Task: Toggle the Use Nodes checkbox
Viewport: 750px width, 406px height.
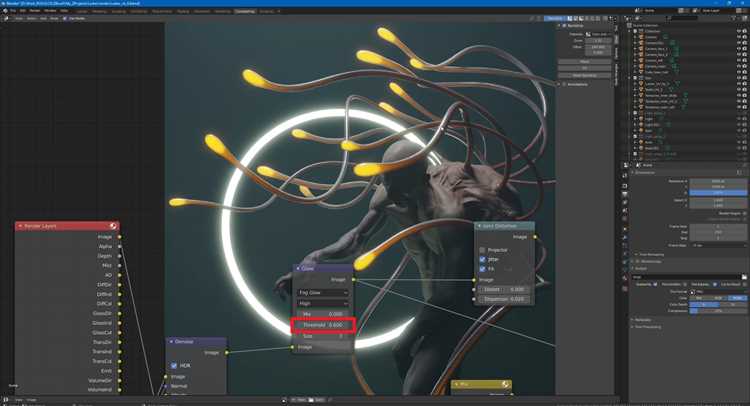Action: pyautogui.click(x=65, y=18)
